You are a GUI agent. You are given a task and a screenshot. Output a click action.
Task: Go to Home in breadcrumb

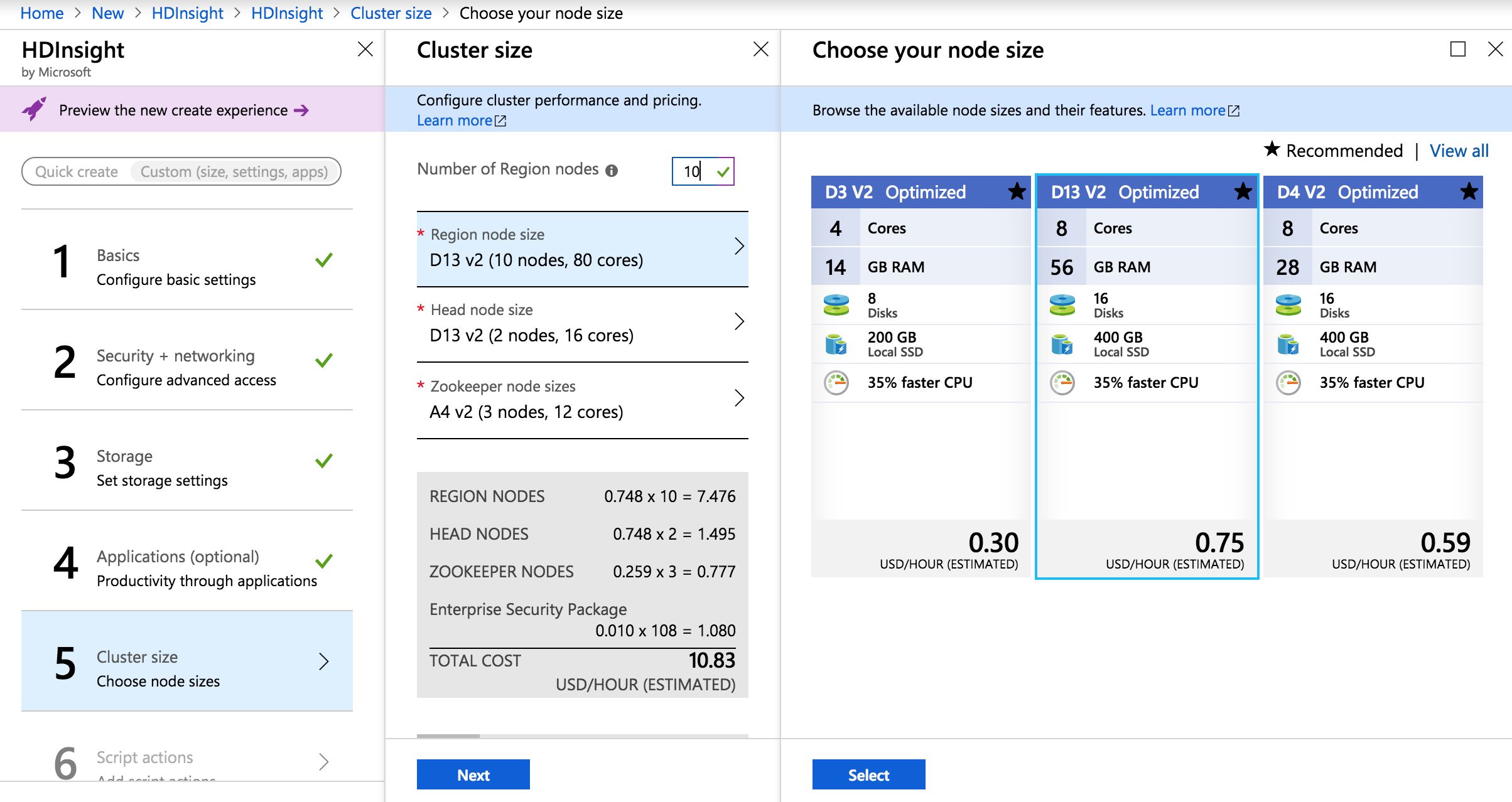(x=42, y=13)
